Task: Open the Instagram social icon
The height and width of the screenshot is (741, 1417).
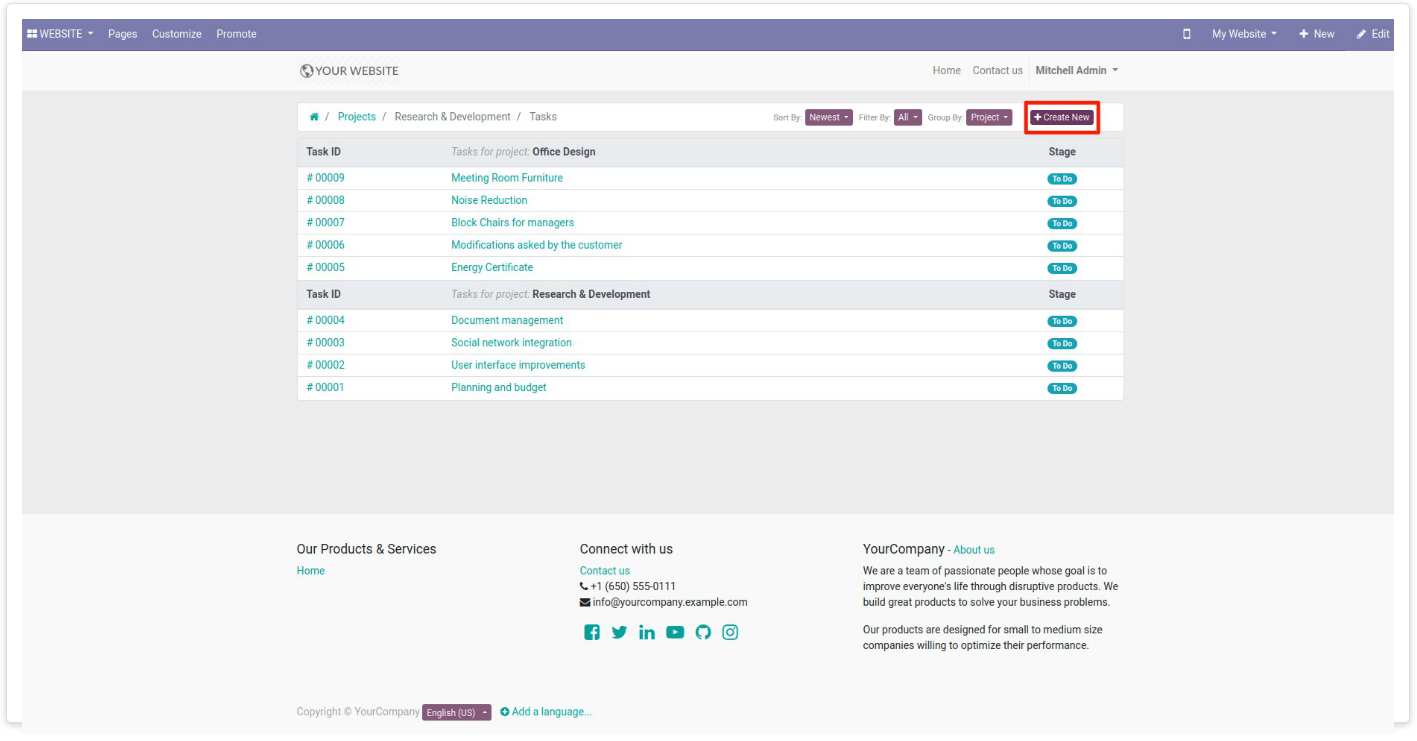Action: coord(730,632)
